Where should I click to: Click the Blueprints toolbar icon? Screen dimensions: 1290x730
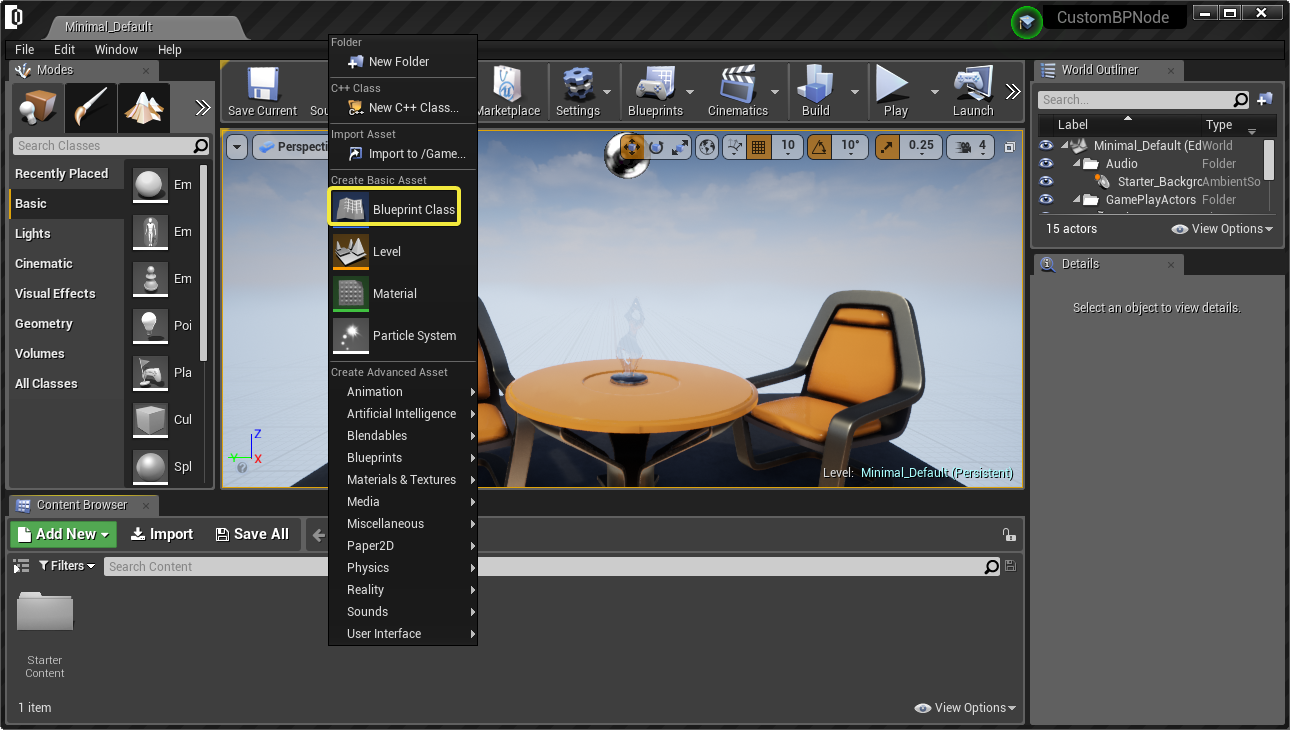click(x=655, y=86)
